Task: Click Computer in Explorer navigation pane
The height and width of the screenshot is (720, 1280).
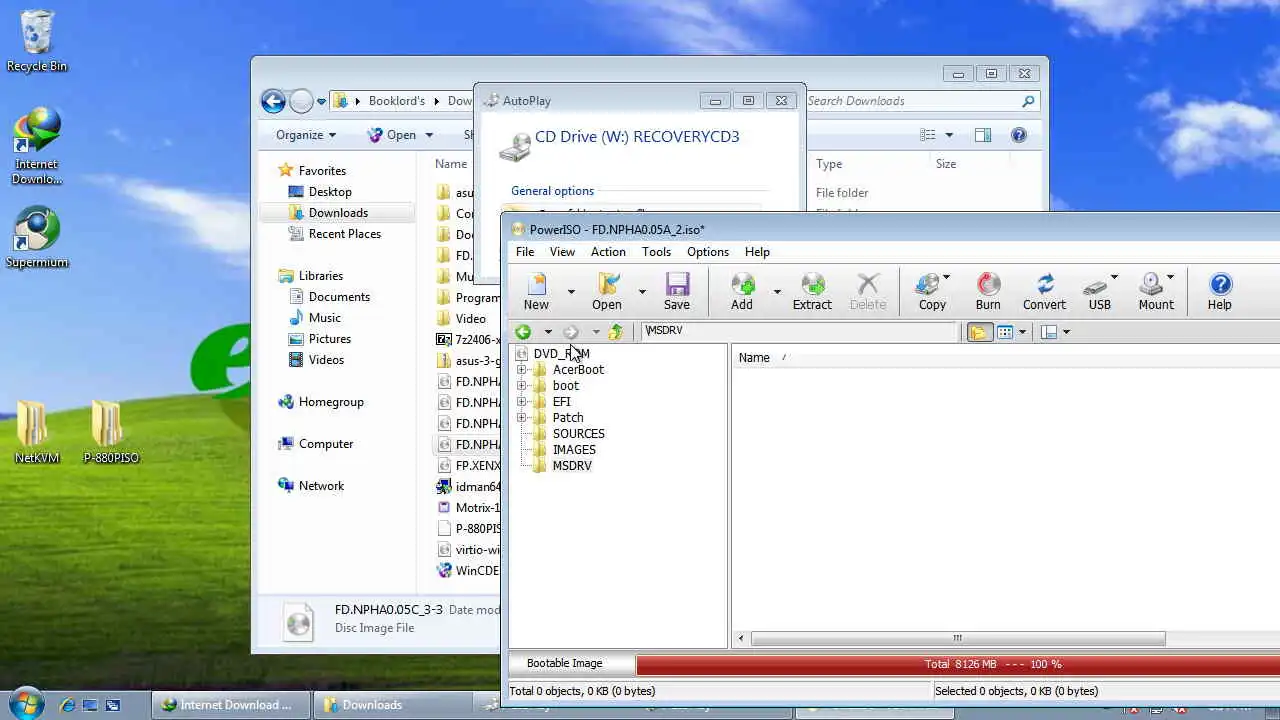Action: pos(326,444)
